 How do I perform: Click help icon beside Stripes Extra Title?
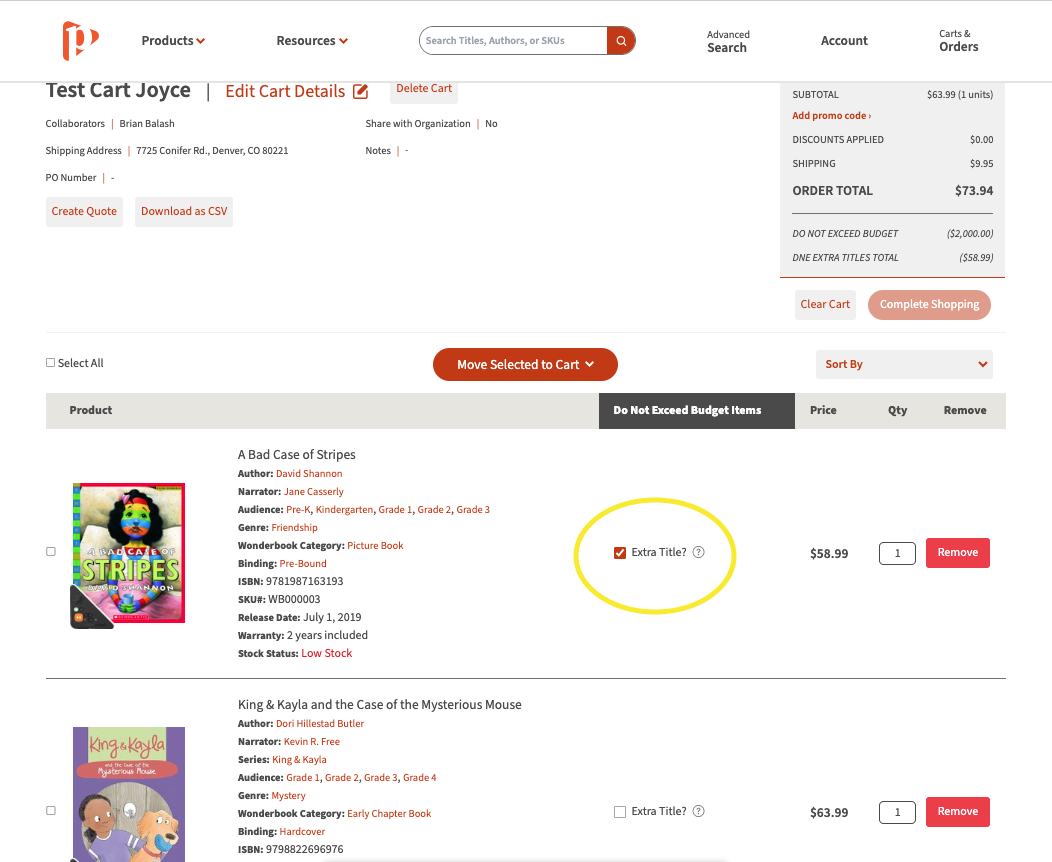point(698,552)
